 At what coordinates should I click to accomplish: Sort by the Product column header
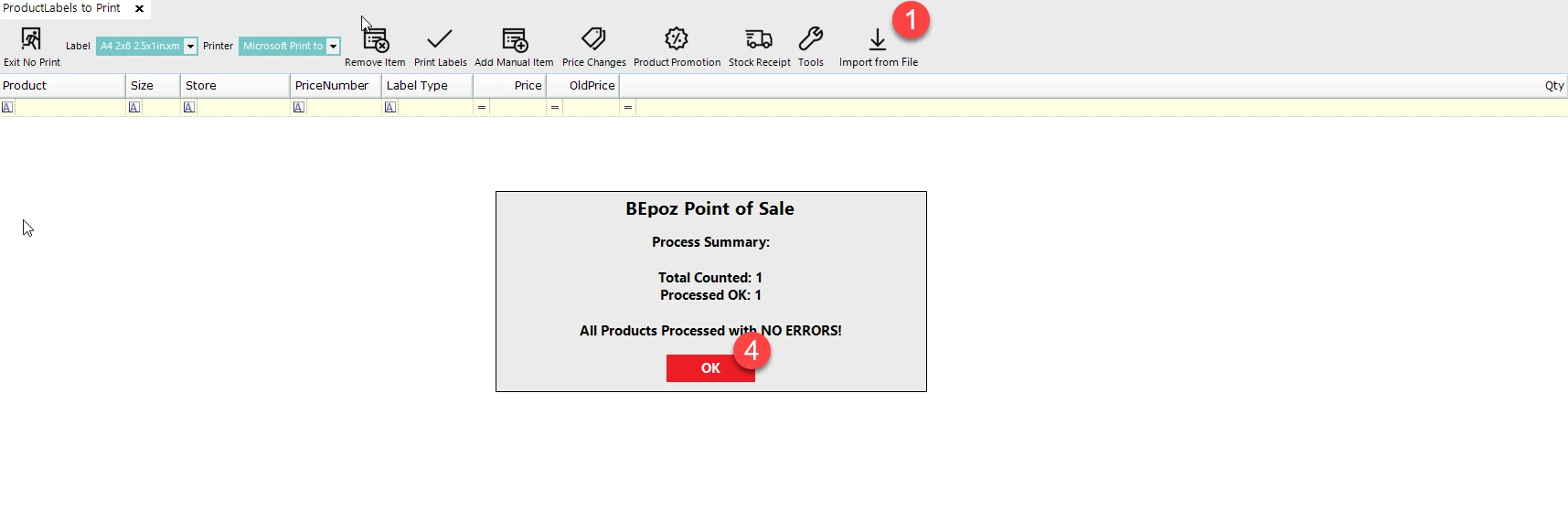pos(61,85)
